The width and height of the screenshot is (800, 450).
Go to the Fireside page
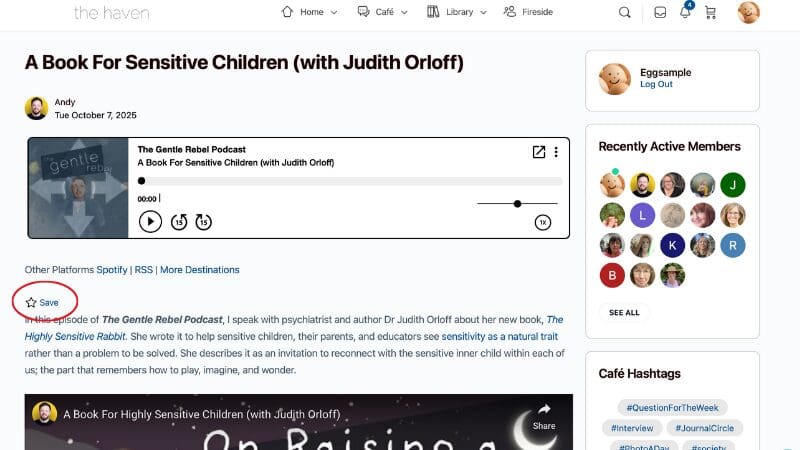click(x=528, y=12)
